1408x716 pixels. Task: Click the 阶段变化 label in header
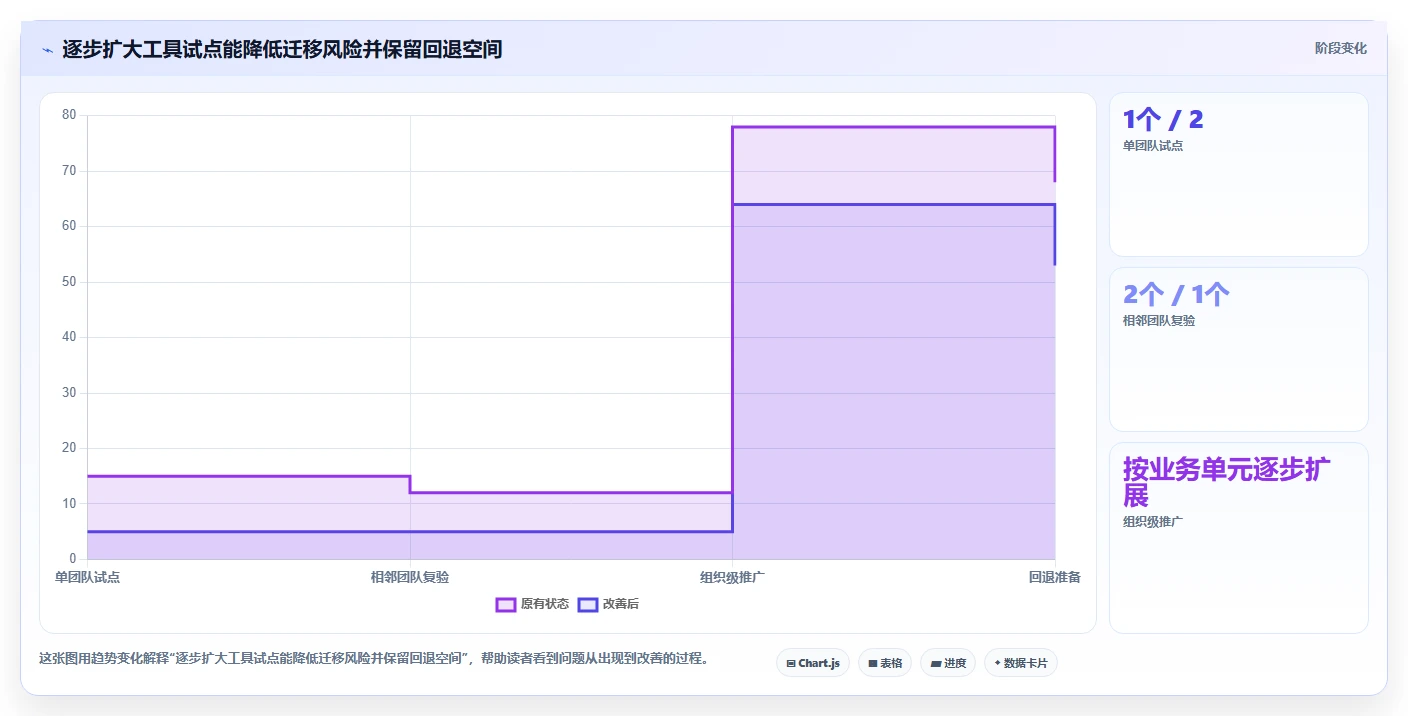pos(1340,48)
